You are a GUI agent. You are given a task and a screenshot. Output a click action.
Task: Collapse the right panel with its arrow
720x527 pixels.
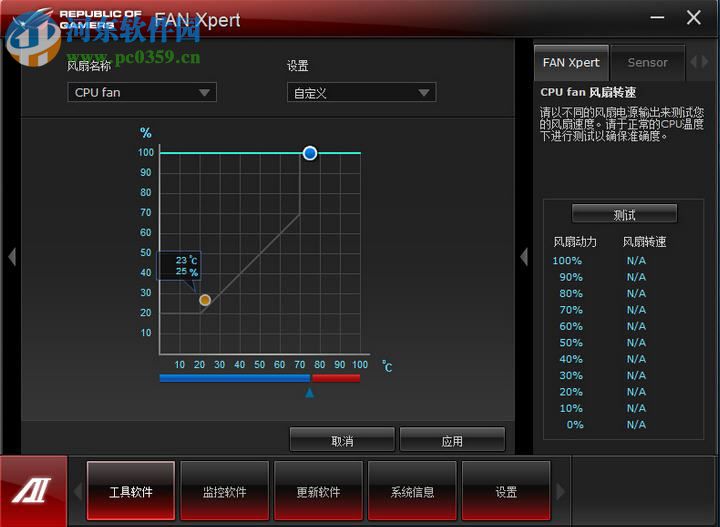click(524, 257)
